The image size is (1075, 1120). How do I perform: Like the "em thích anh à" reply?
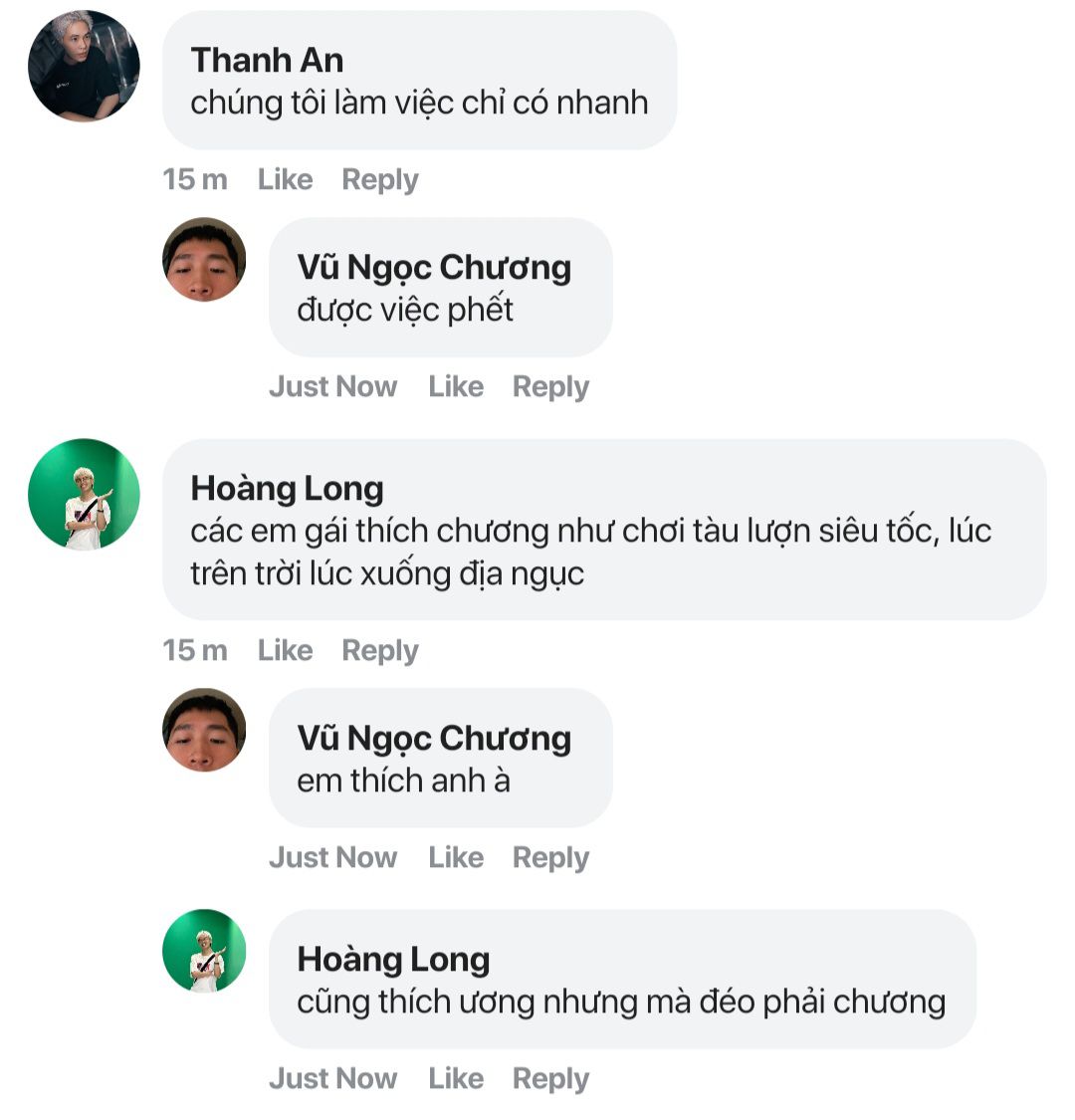tap(456, 857)
